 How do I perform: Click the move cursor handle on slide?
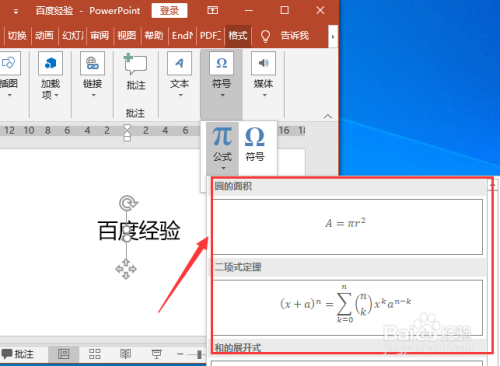point(126,269)
